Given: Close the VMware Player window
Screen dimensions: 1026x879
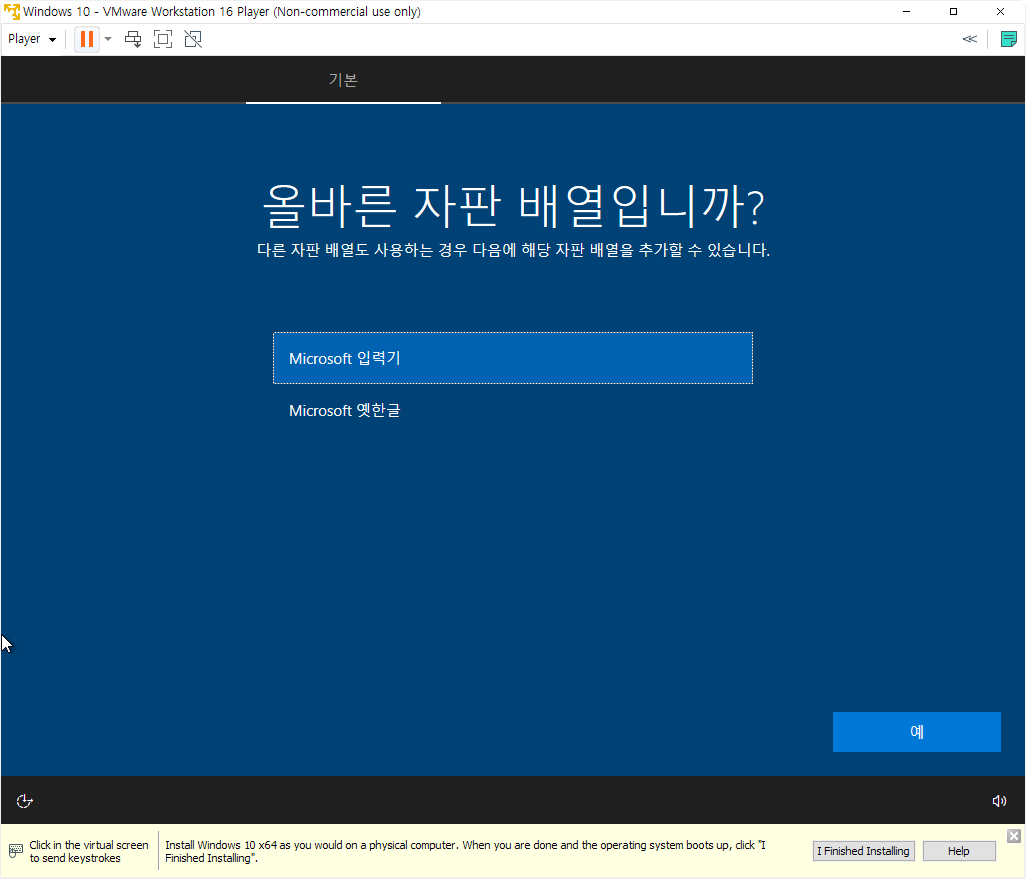Looking at the screenshot, I should [1000, 12].
